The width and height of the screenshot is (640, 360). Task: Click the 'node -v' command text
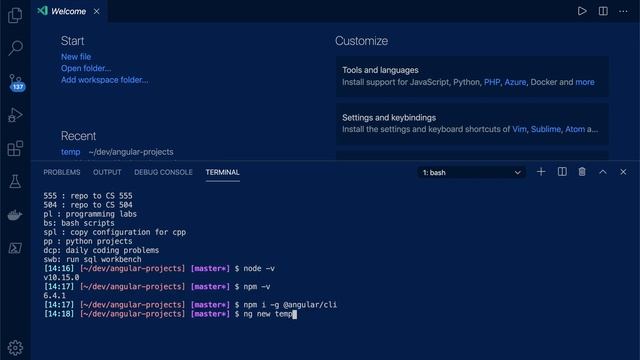click(x=259, y=269)
